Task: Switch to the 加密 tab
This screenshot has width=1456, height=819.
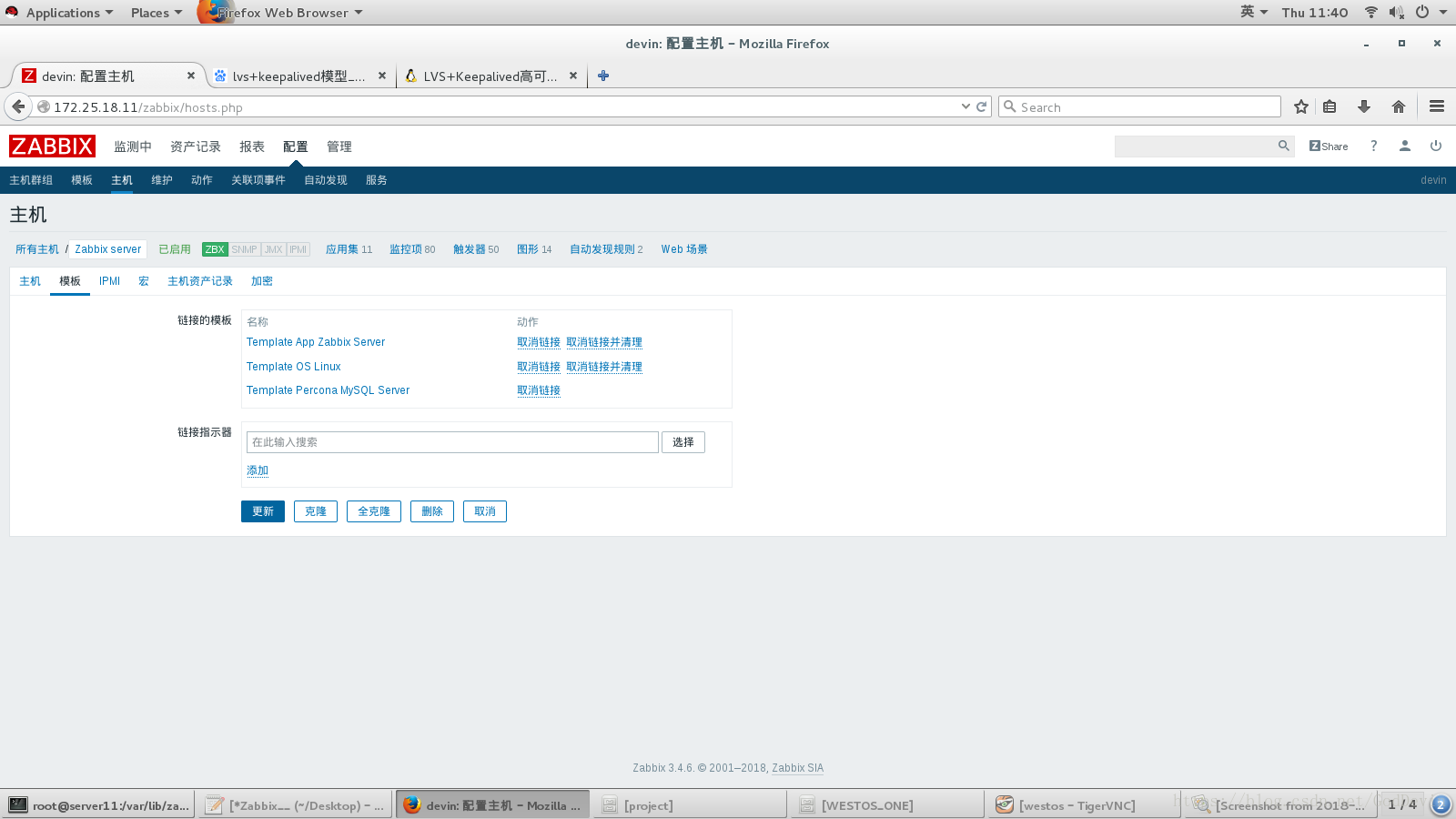Action: (x=262, y=281)
